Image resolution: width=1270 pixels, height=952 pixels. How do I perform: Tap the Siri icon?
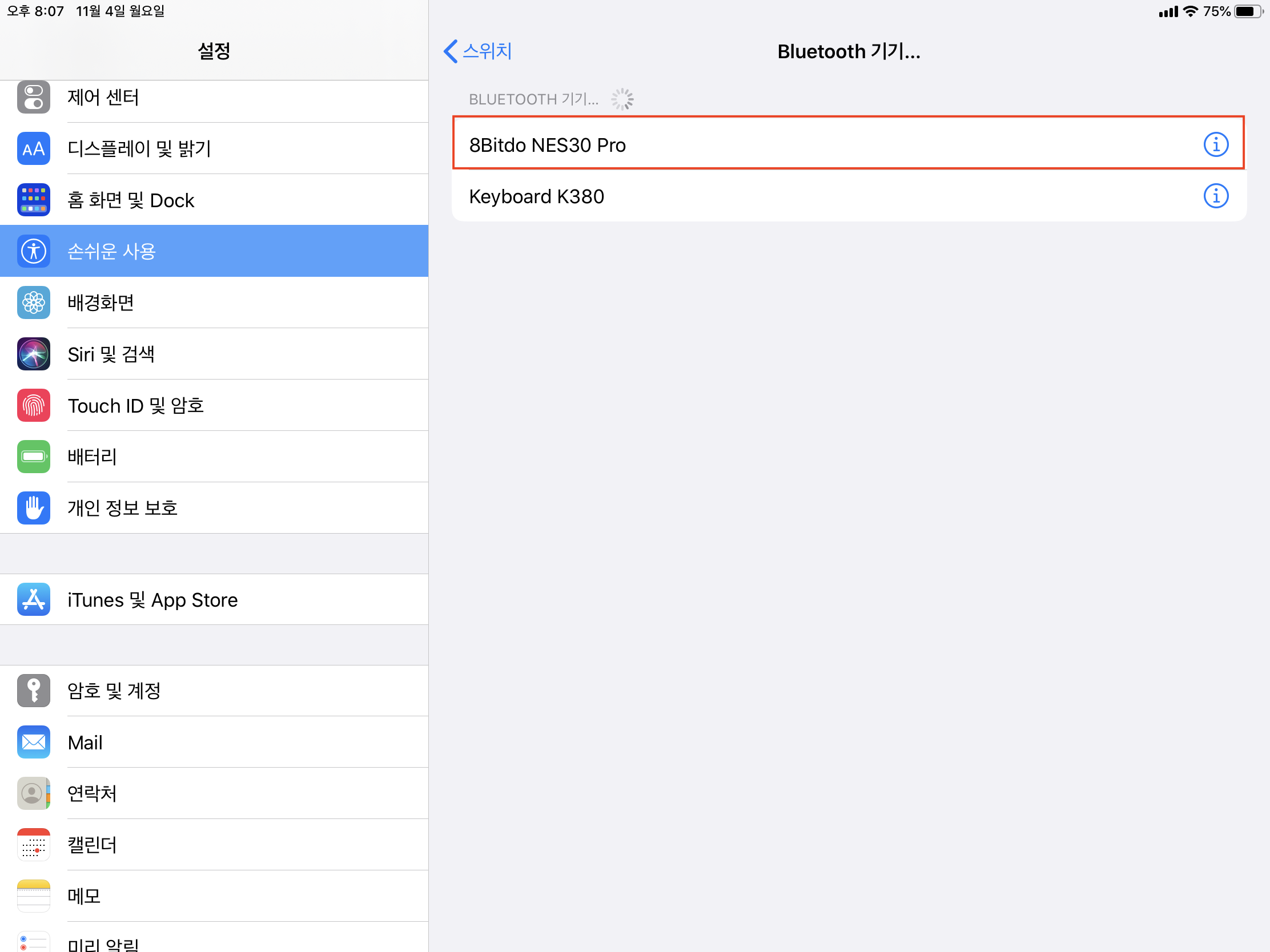(33, 354)
